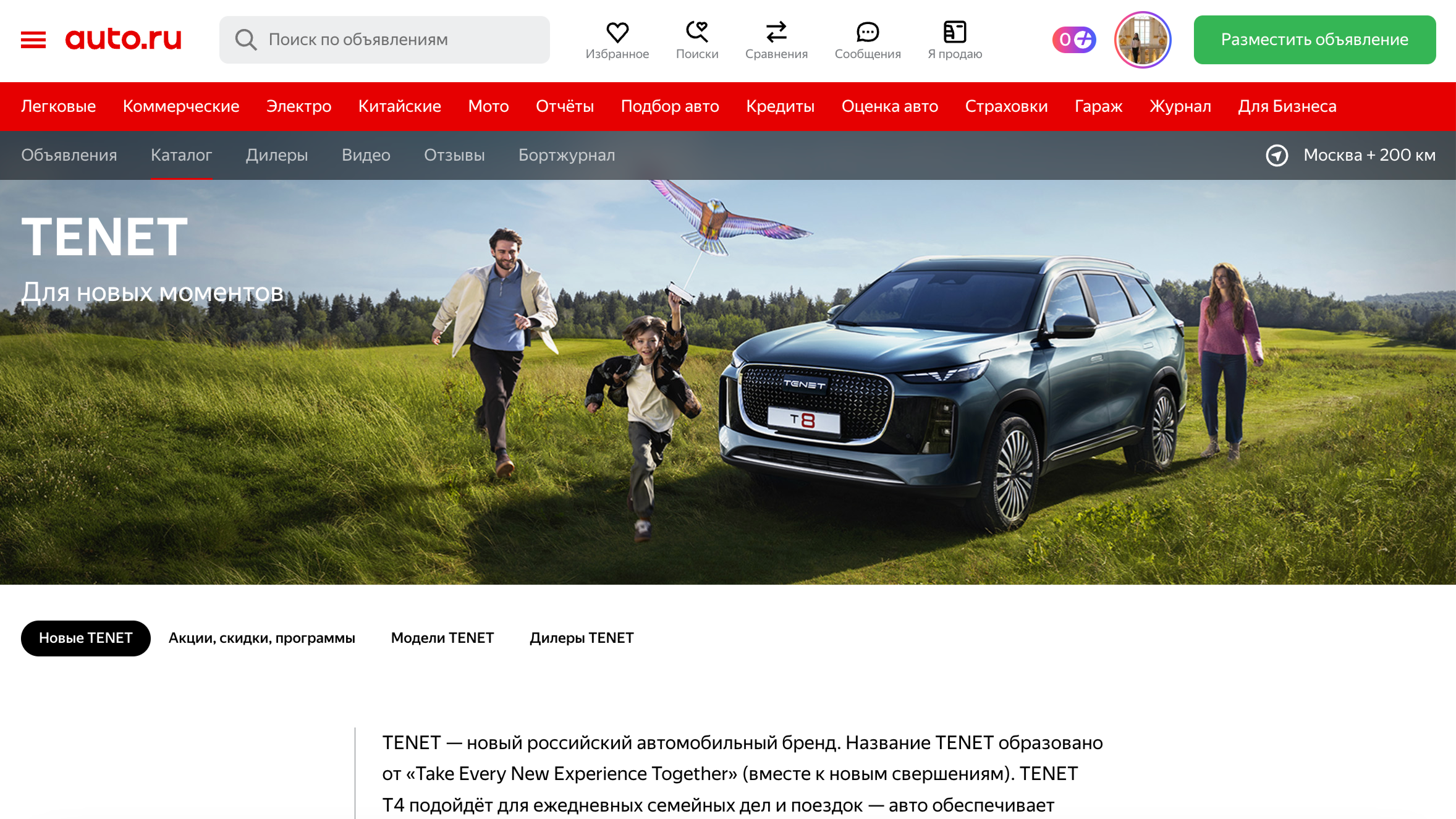Focus the listings search field
Viewport: 1456px width, 819px height.
click(384, 40)
